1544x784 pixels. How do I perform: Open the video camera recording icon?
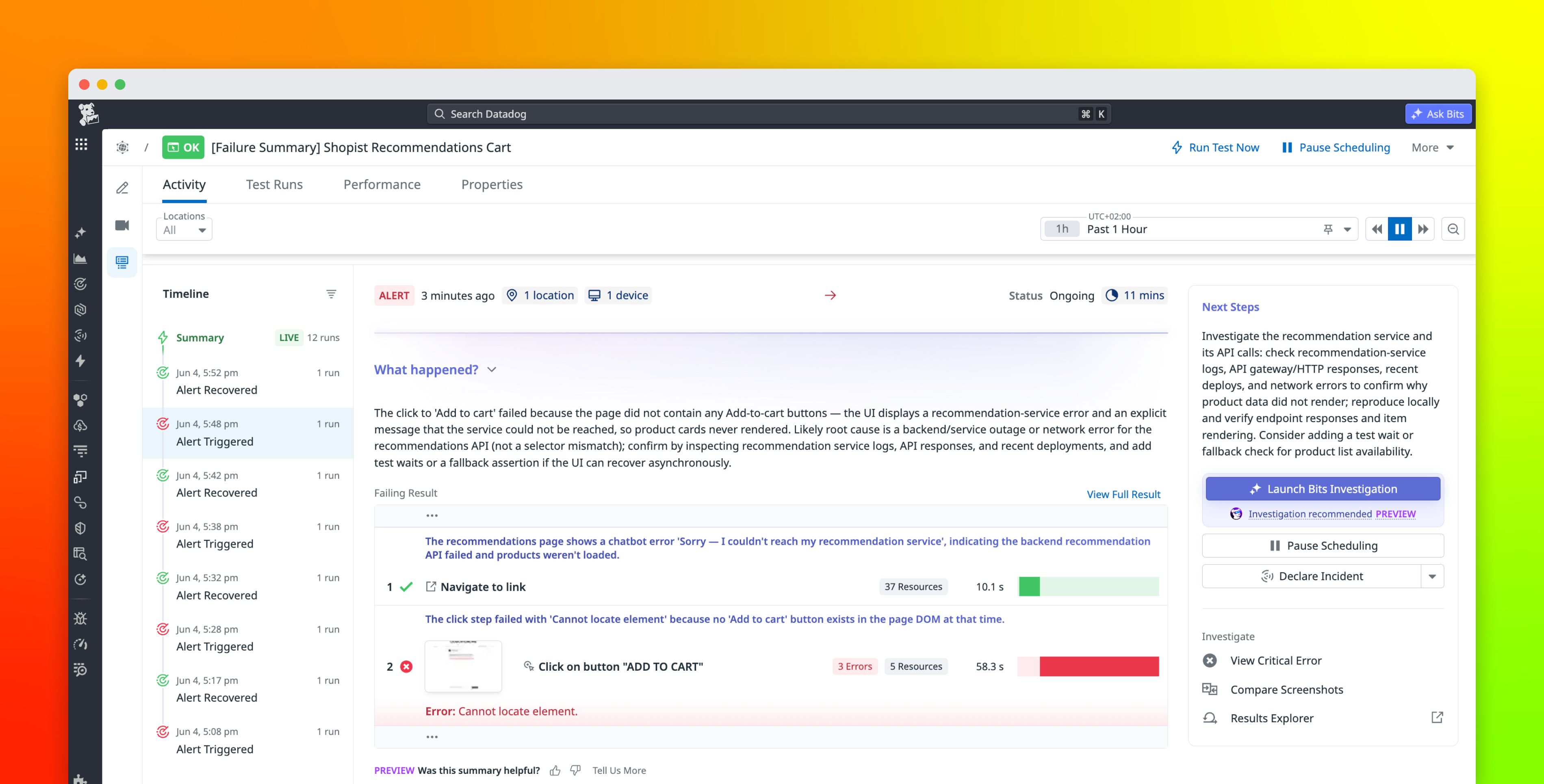tap(122, 225)
